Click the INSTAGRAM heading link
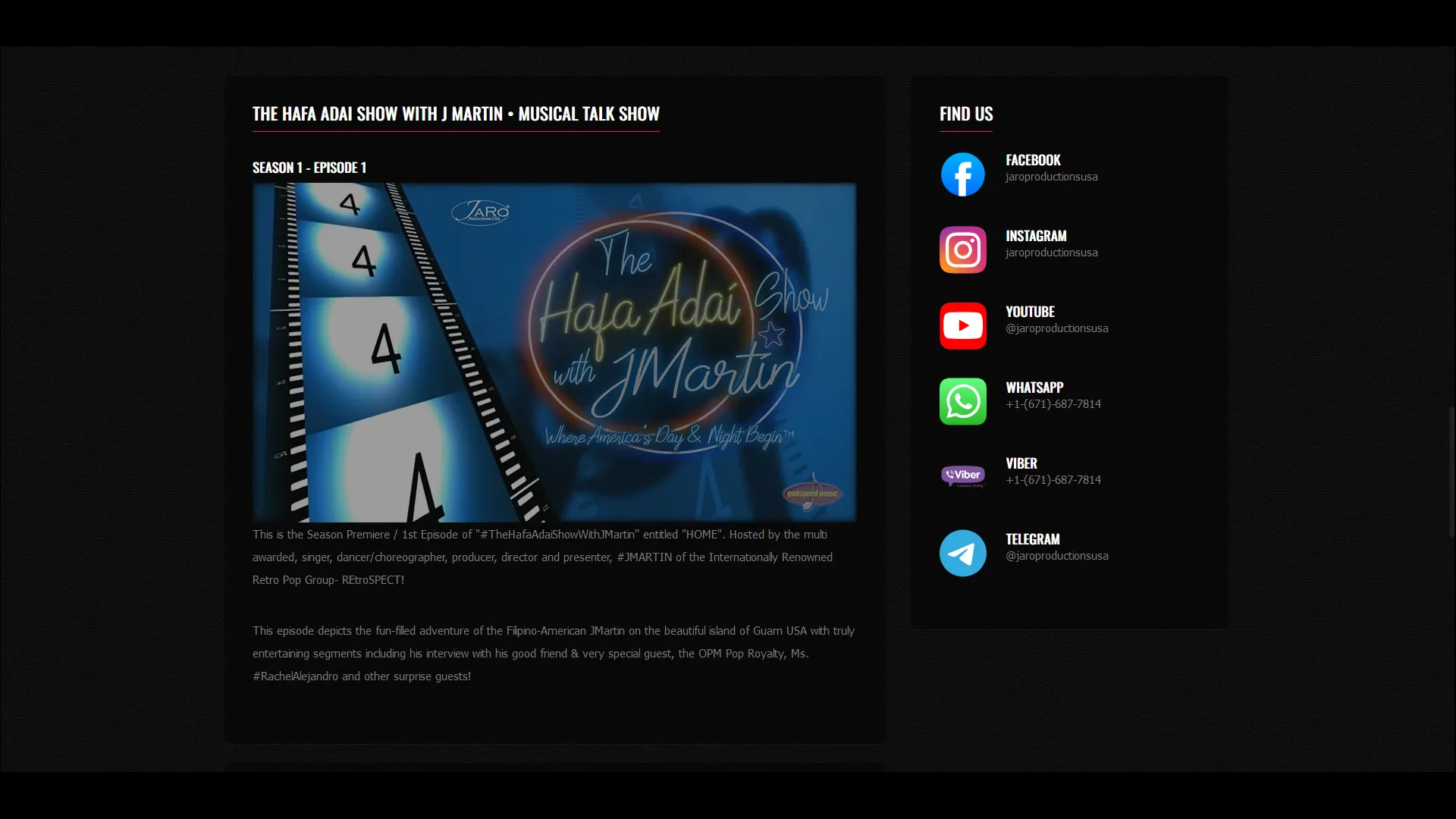Screen dimensions: 1456x819 click(x=1036, y=236)
